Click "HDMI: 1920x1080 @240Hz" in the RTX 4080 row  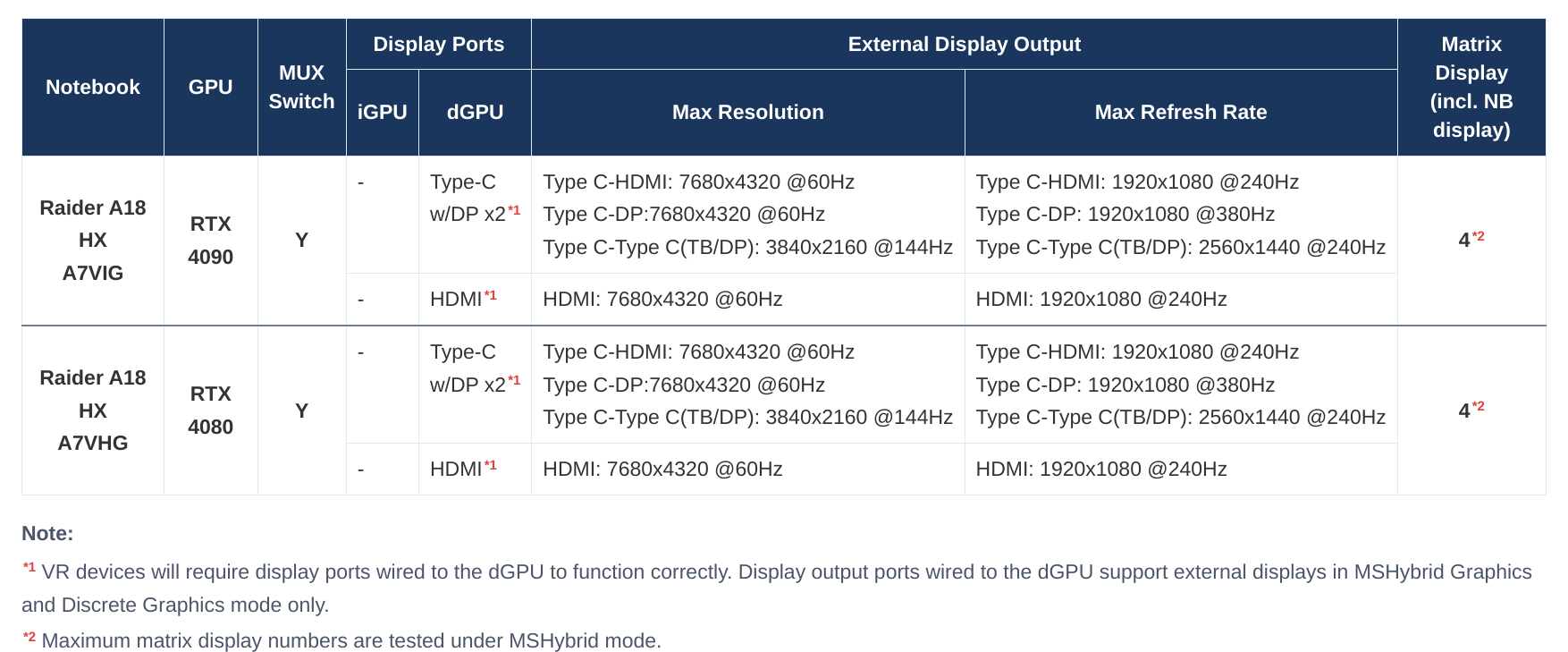1101,469
